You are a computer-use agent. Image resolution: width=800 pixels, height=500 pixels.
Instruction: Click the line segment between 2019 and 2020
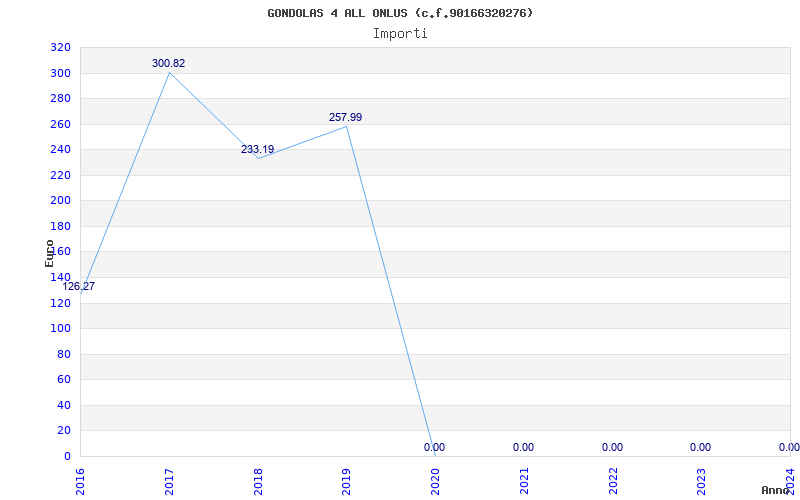[391, 291]
